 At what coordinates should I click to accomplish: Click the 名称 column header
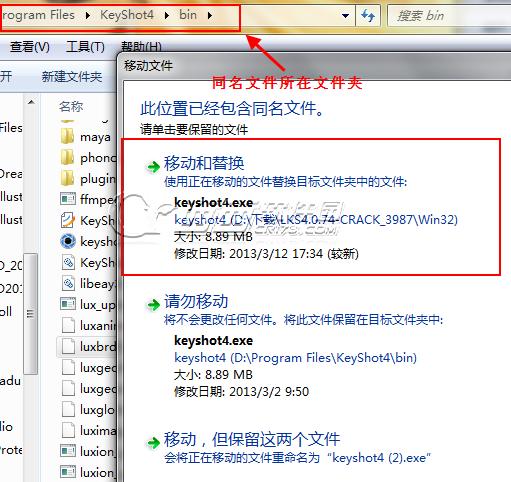click(71, 107)
